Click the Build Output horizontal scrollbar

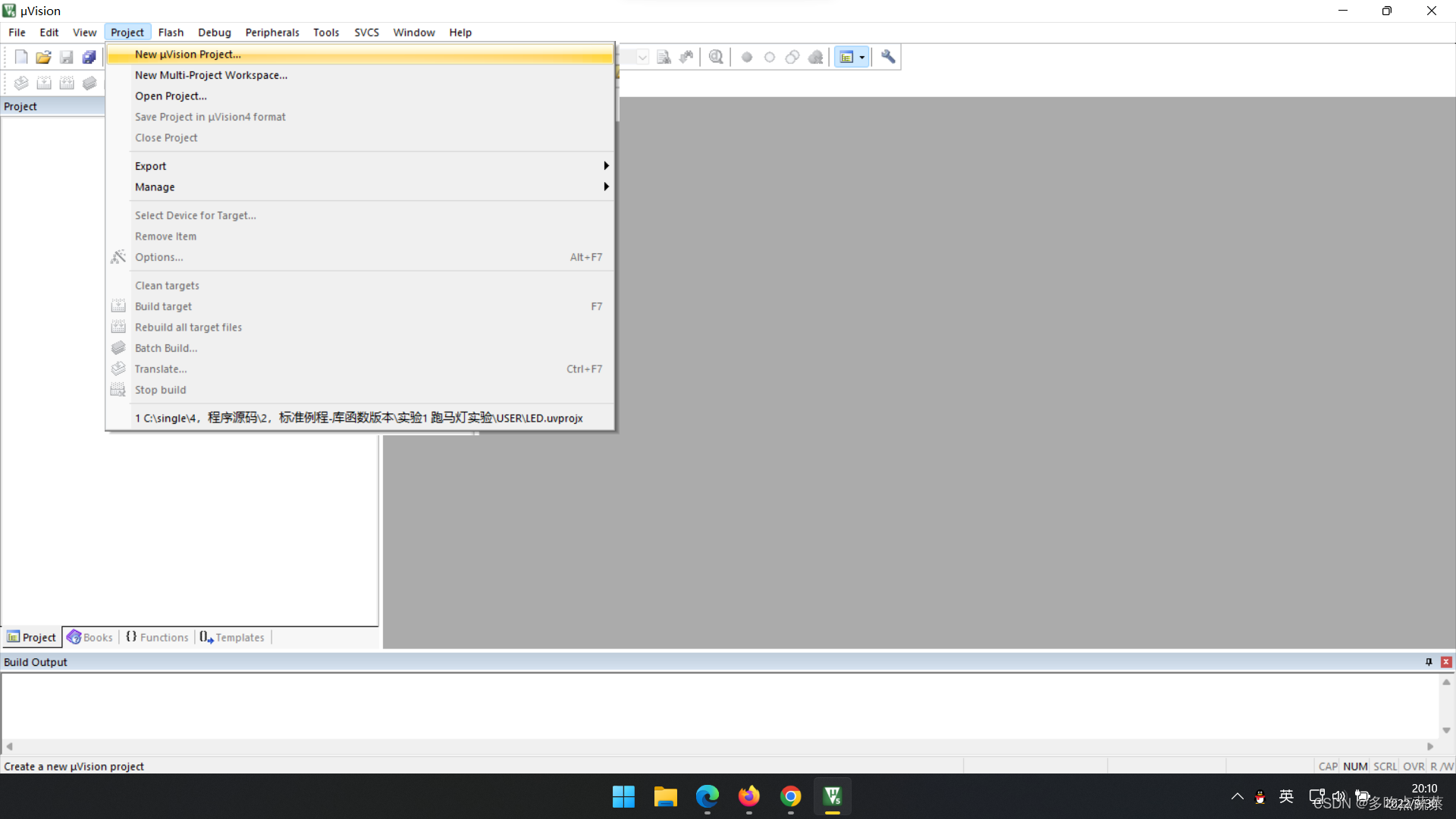(719, 746)
